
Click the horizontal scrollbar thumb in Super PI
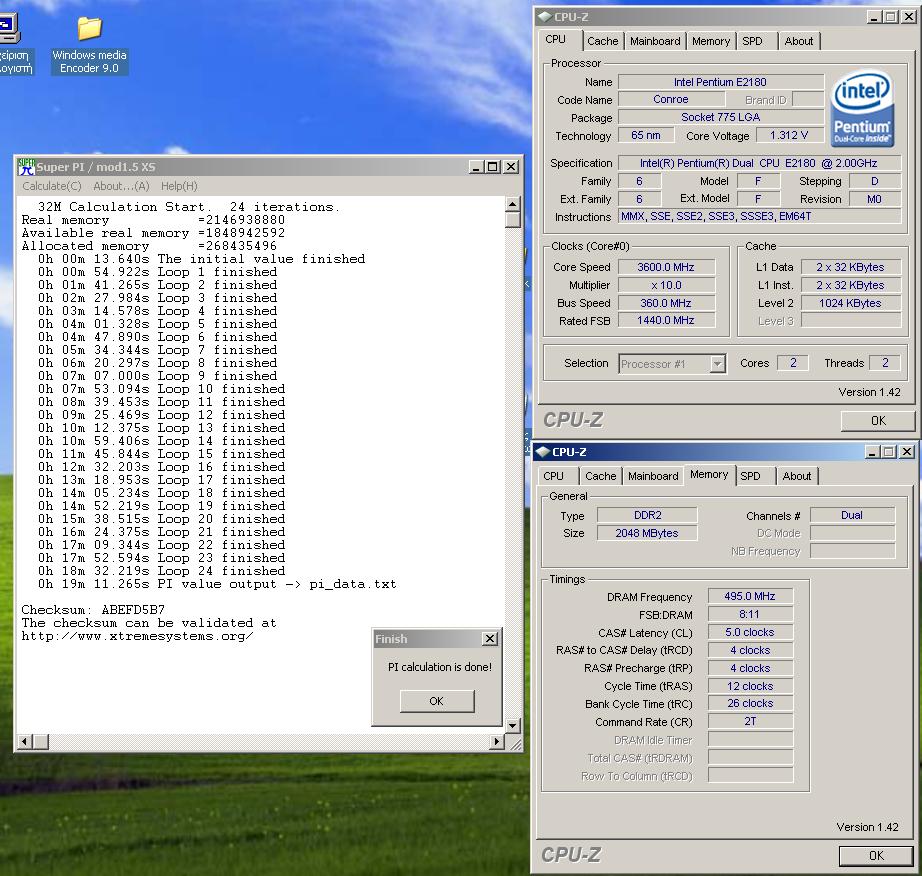(41, 741)
